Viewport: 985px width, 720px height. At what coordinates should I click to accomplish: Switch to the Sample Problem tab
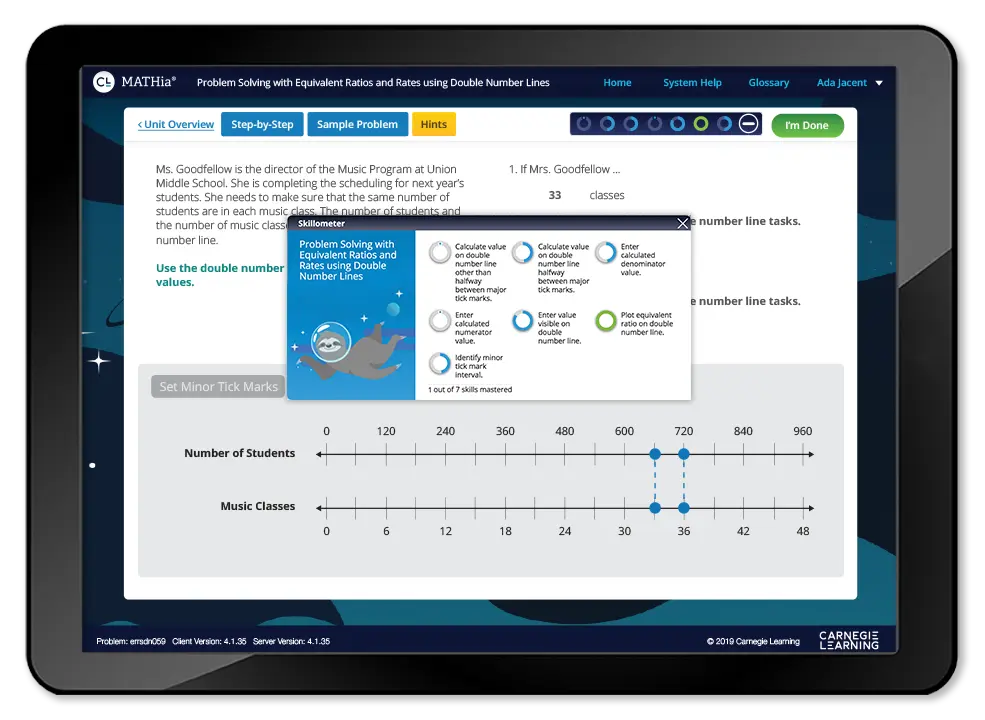coord(357,124)
